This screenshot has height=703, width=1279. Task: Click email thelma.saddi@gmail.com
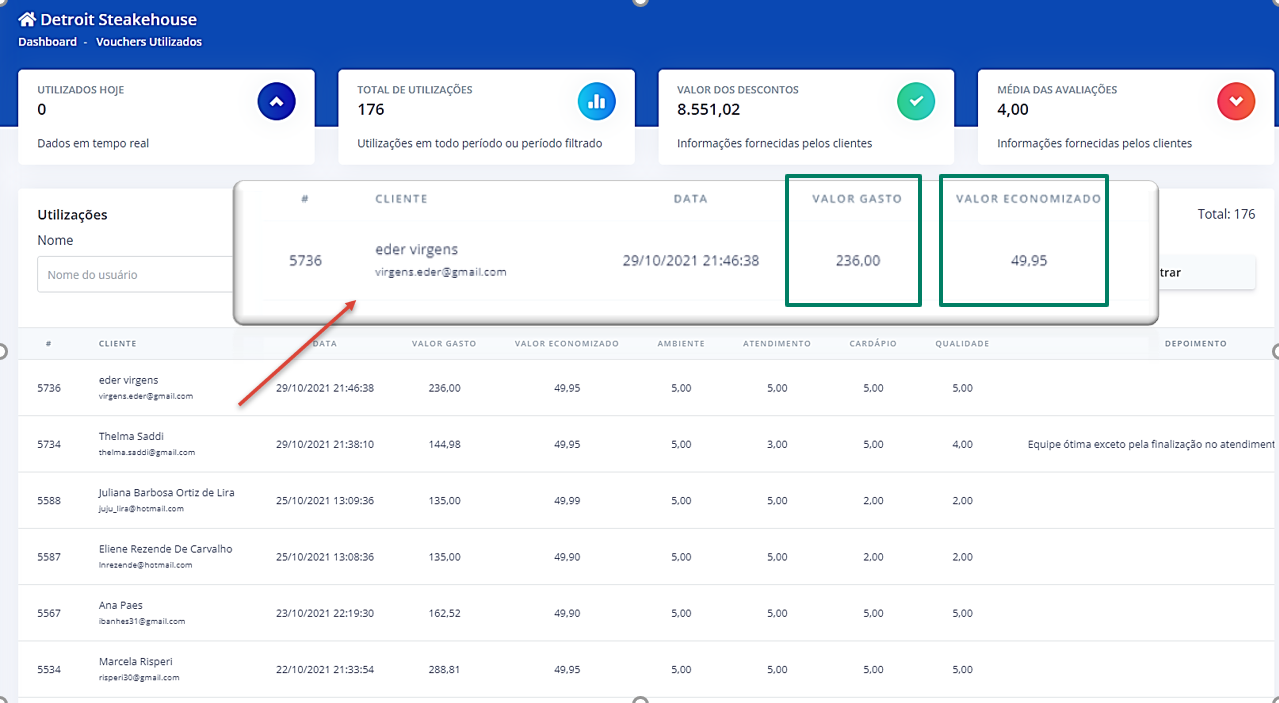point(147,453)
